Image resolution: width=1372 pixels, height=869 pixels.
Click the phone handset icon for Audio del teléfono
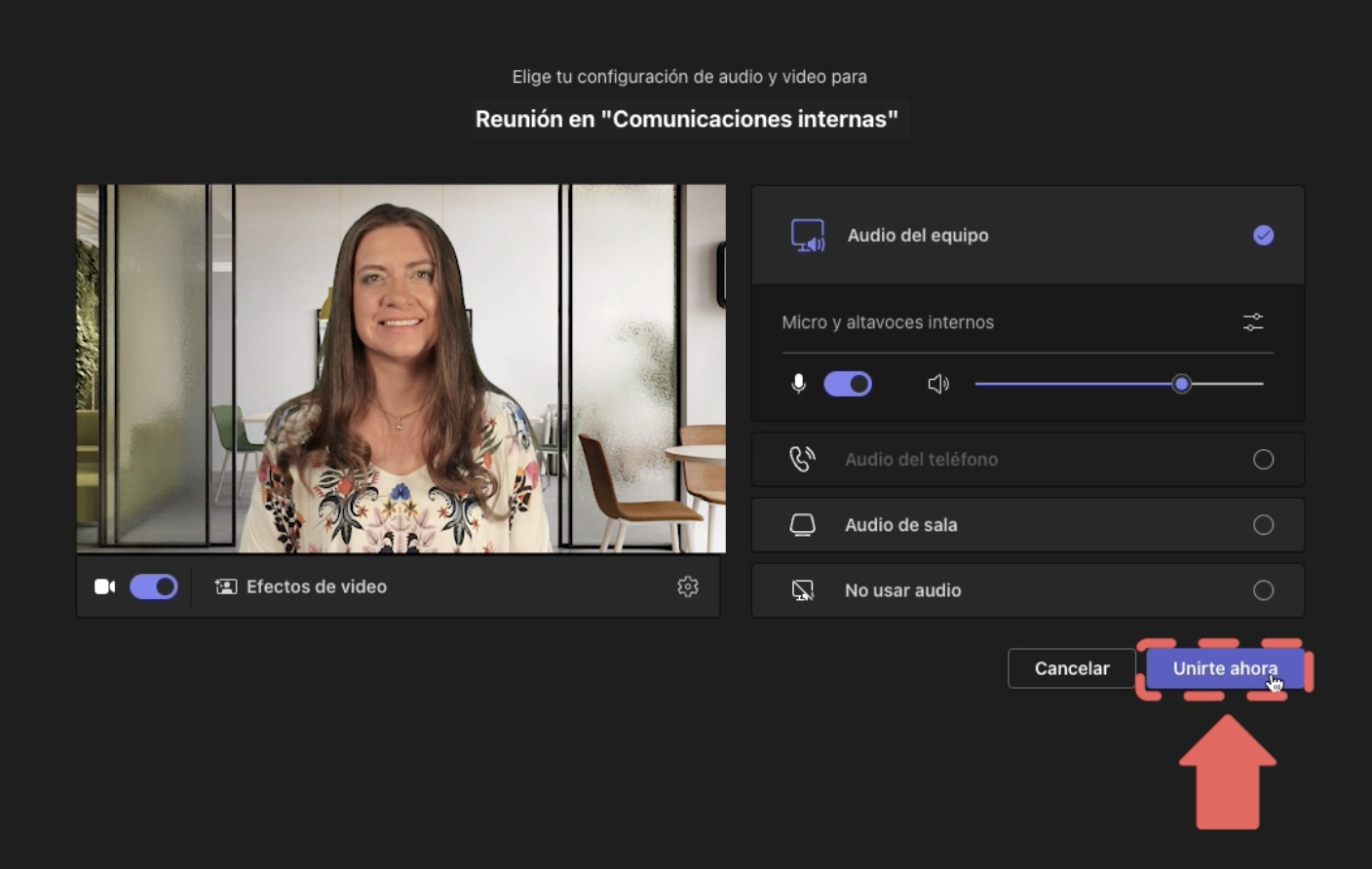801,459
